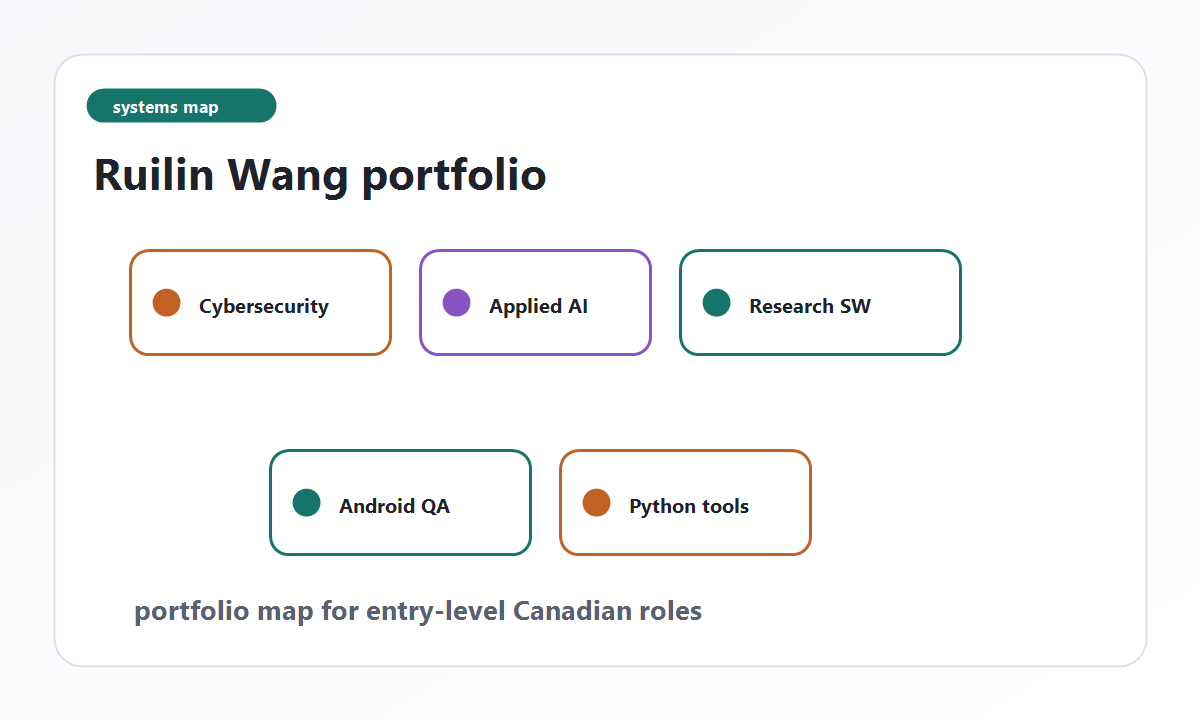The image size is (1200, 720).
Task: Click the orange dot beside Cybersecurity
Action: (x=166, y=302)
